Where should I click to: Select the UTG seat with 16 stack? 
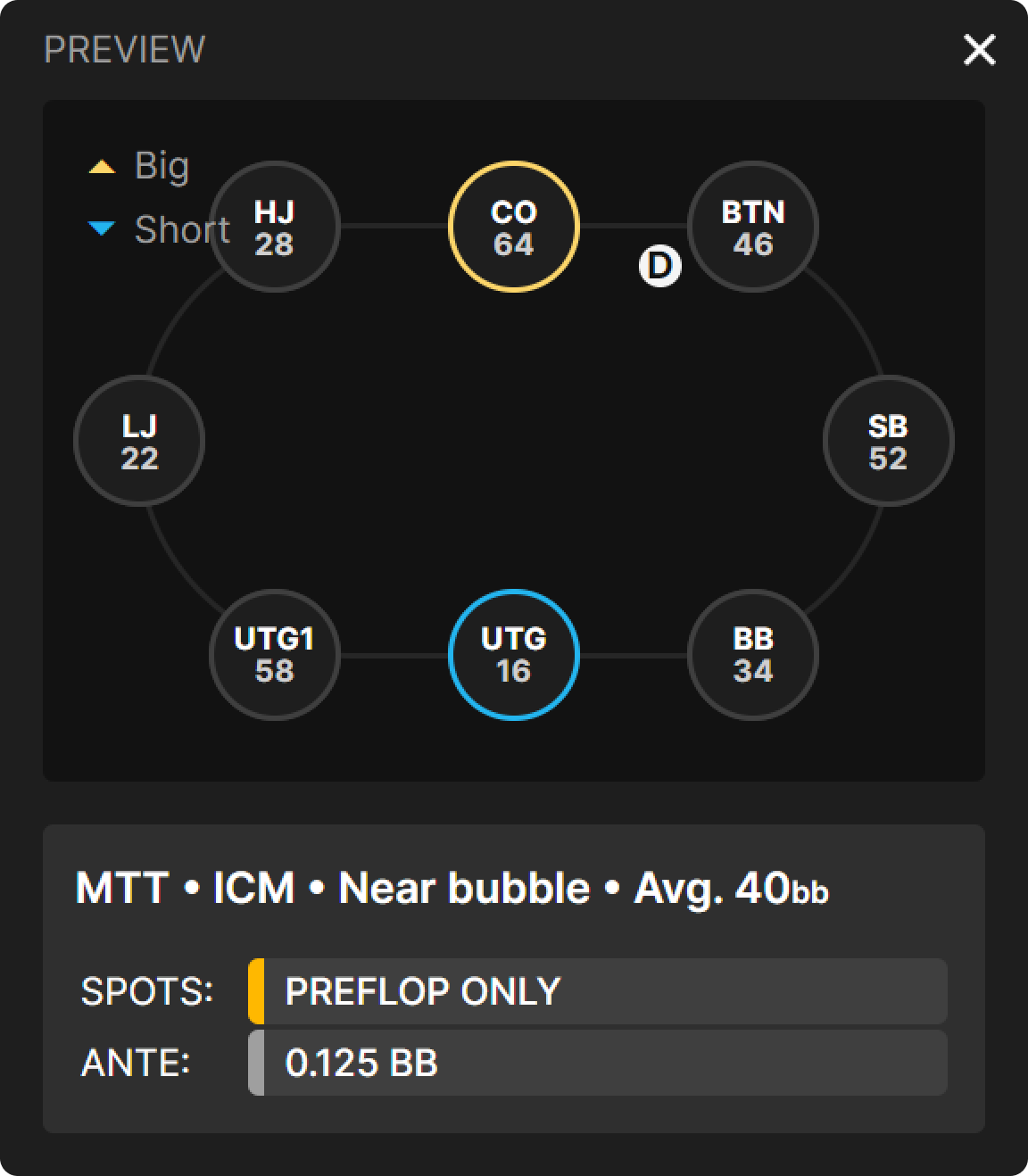click(513, 654)
